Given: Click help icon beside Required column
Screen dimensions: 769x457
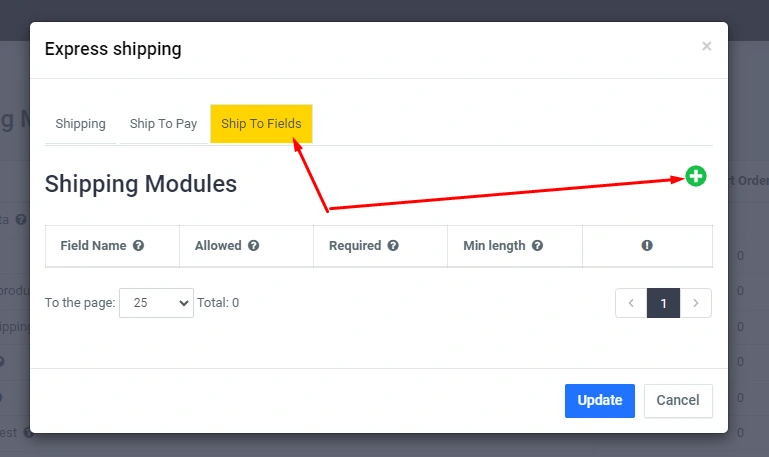Looking at the screenshot, I should (x=394, y=246).
